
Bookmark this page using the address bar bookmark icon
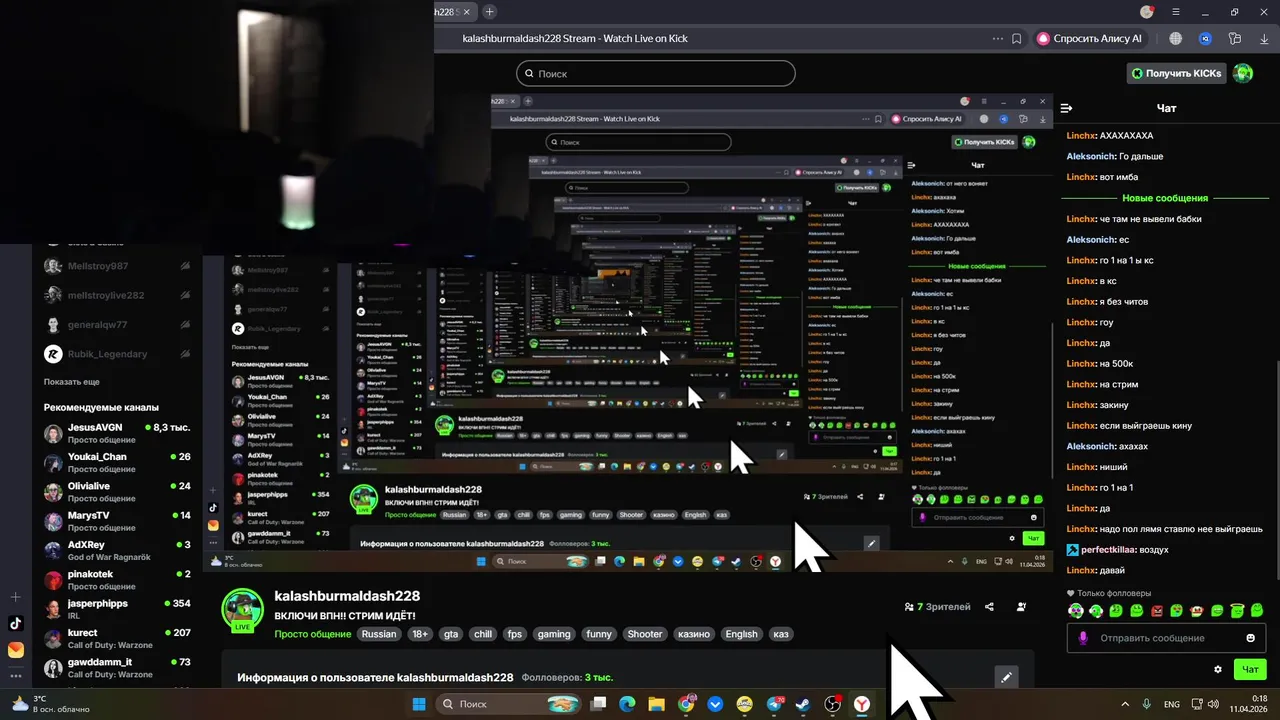click(1016, 39)
